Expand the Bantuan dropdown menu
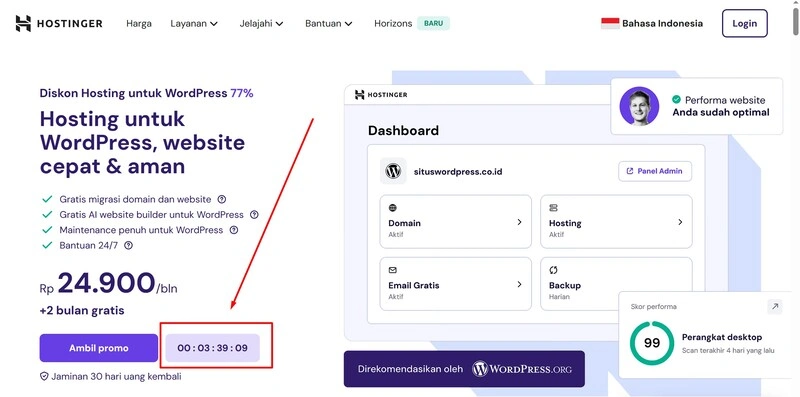Image resolution: width=800 pixels, height=397 pixels. 329,23
